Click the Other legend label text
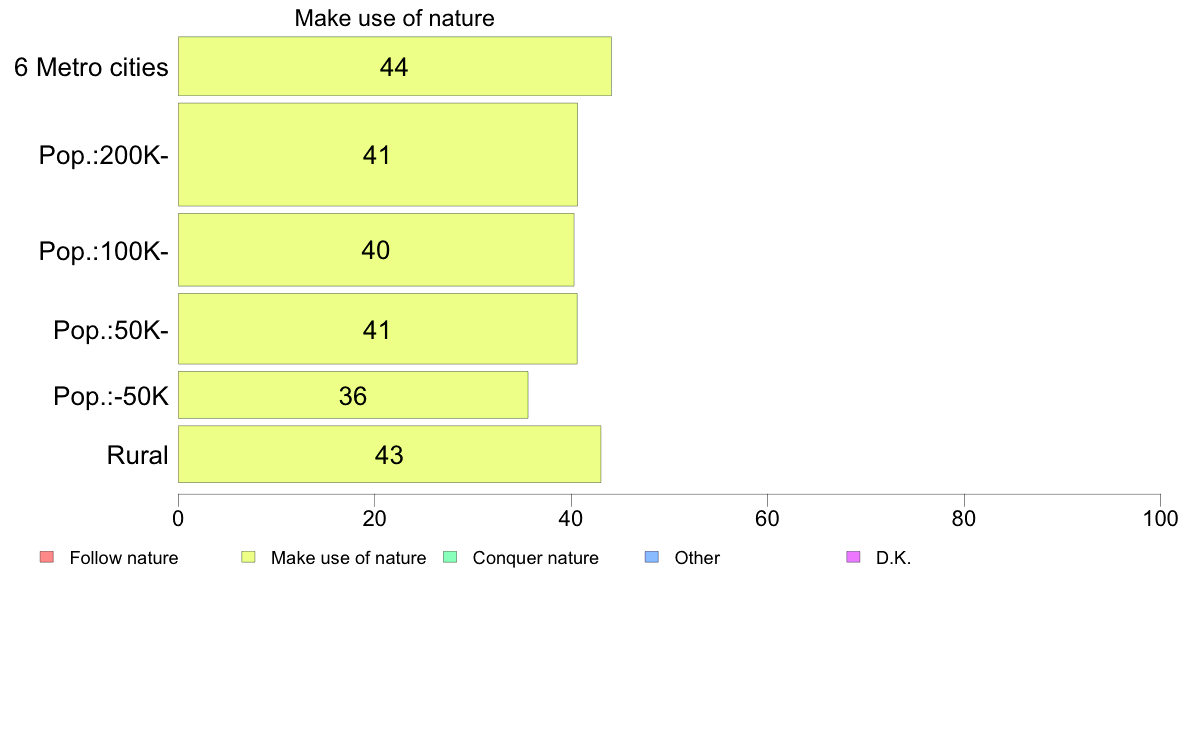The height and width of the screenshot is (736, 1188). click(x=697, y=558)
